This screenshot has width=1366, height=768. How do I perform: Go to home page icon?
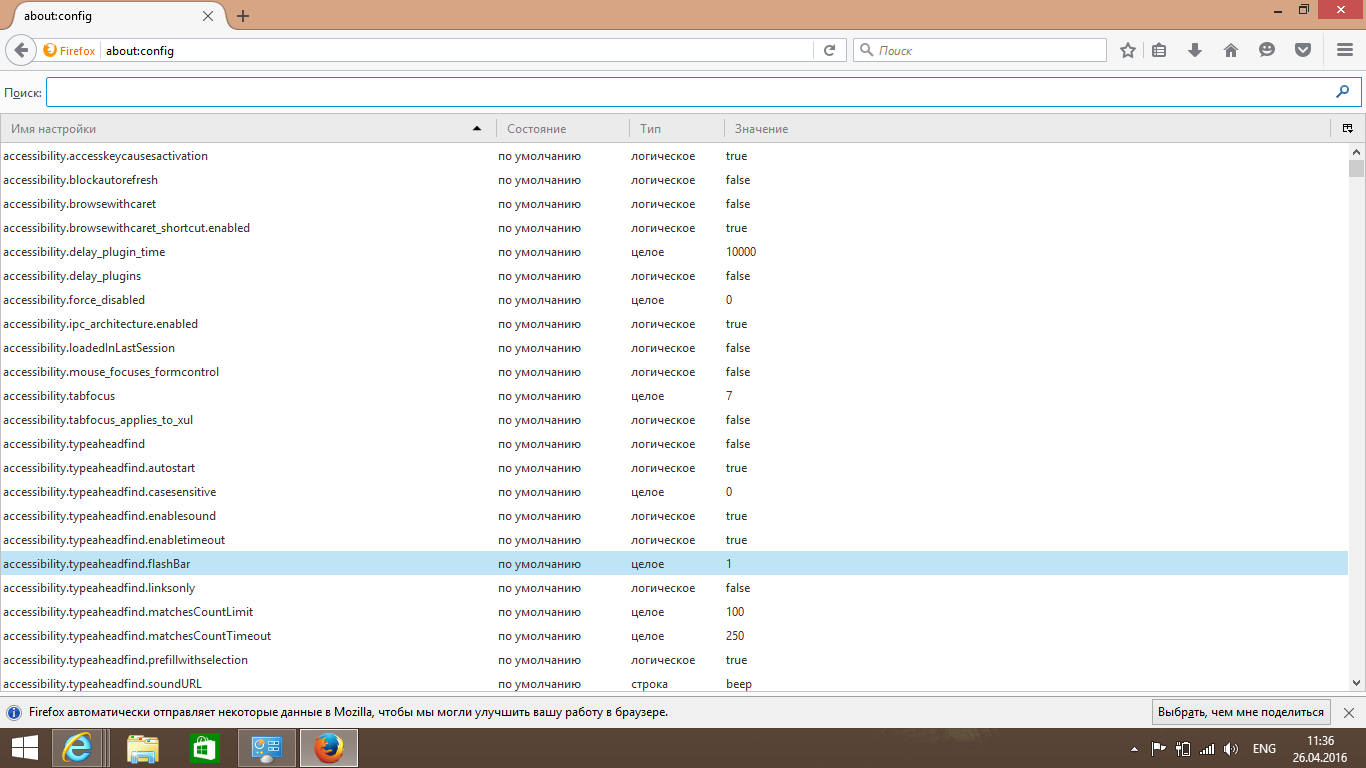click(x=1231, y=50)
